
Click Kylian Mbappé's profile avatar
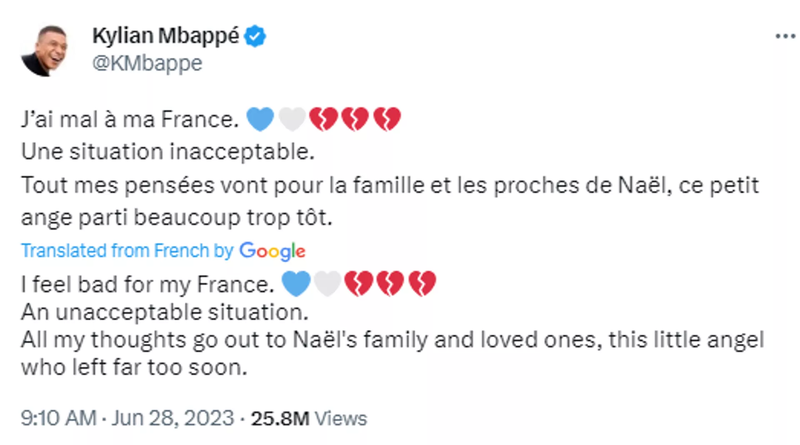tap(47, 50)
